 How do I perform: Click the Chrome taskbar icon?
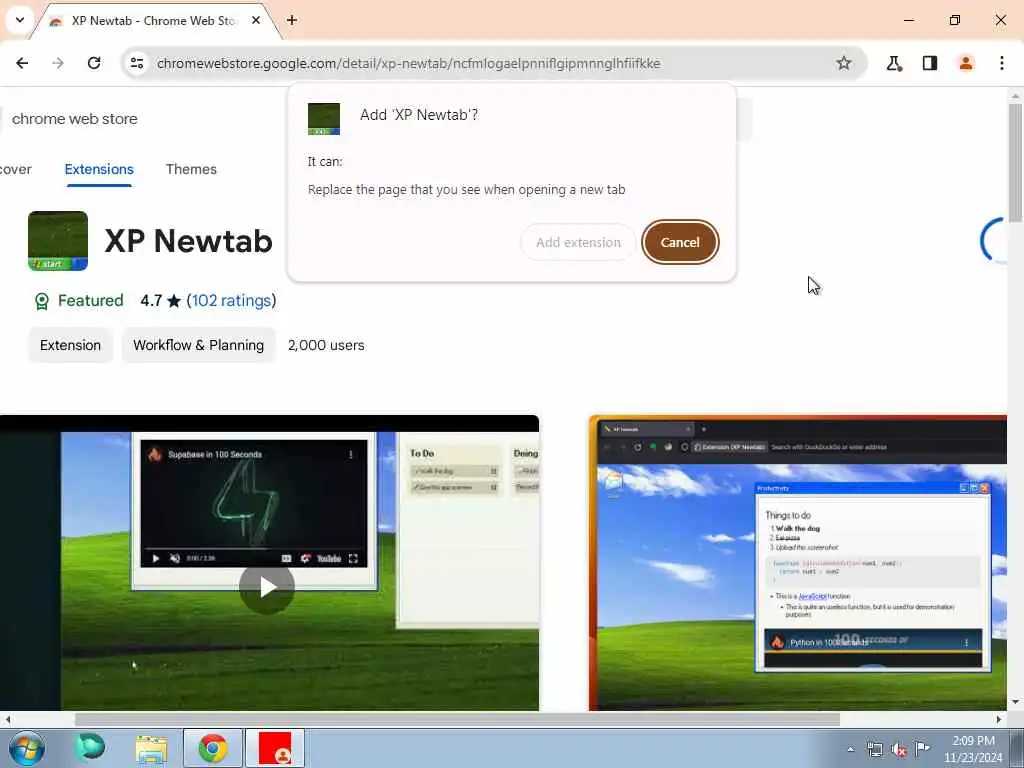tap(213, 748)
